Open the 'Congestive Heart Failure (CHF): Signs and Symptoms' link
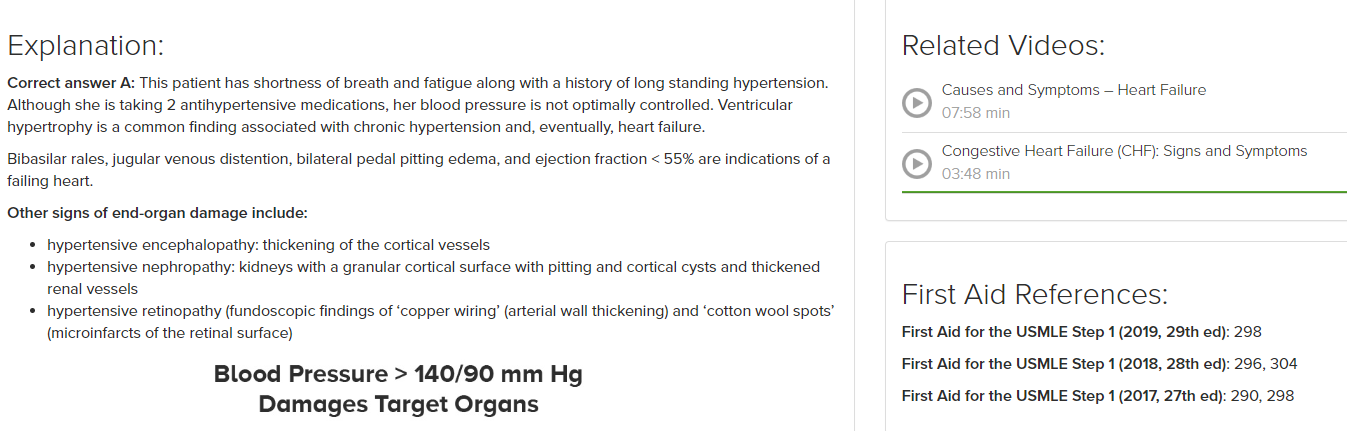Viewport: 1347px width, 431px height. point(1124,151)
